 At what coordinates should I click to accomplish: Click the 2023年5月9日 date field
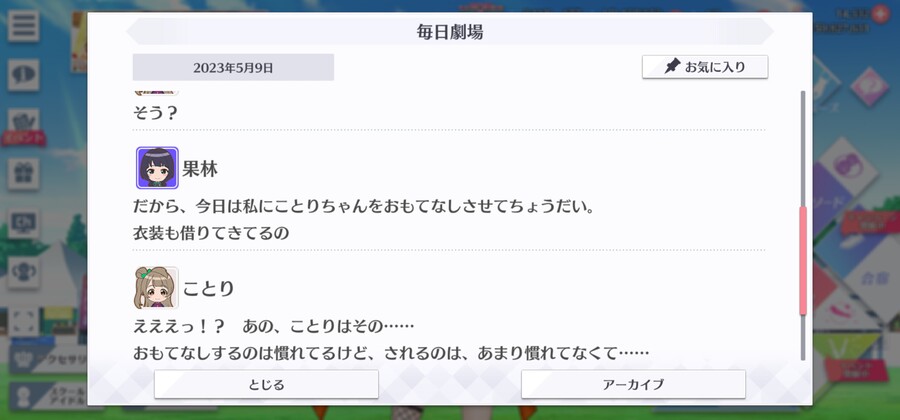click(x=233, y=68)
